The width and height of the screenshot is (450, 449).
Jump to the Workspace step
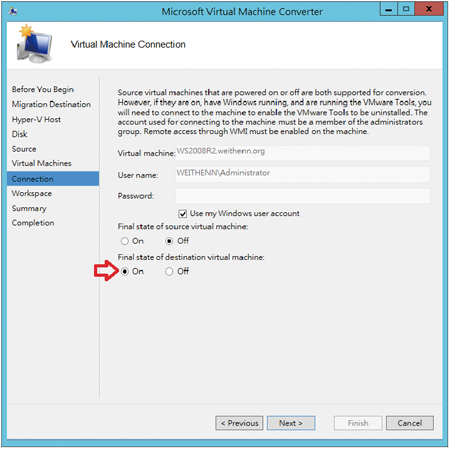pyautogui.click(x=32, y=194)
